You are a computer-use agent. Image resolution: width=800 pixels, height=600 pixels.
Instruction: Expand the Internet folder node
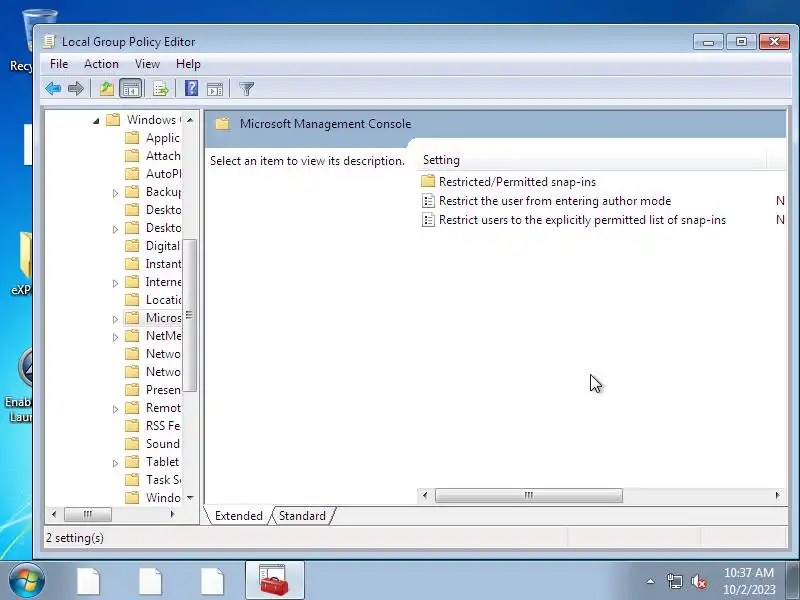[115, 283]
